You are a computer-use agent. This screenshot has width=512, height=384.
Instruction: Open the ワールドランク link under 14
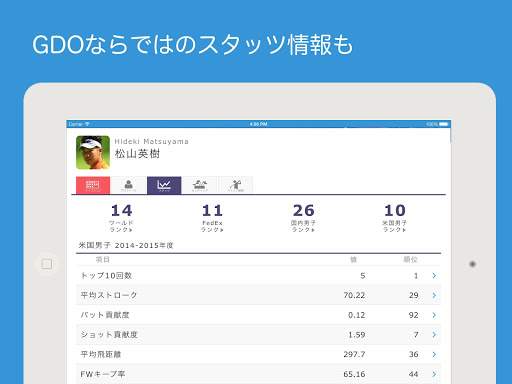(x=121, y=226)
